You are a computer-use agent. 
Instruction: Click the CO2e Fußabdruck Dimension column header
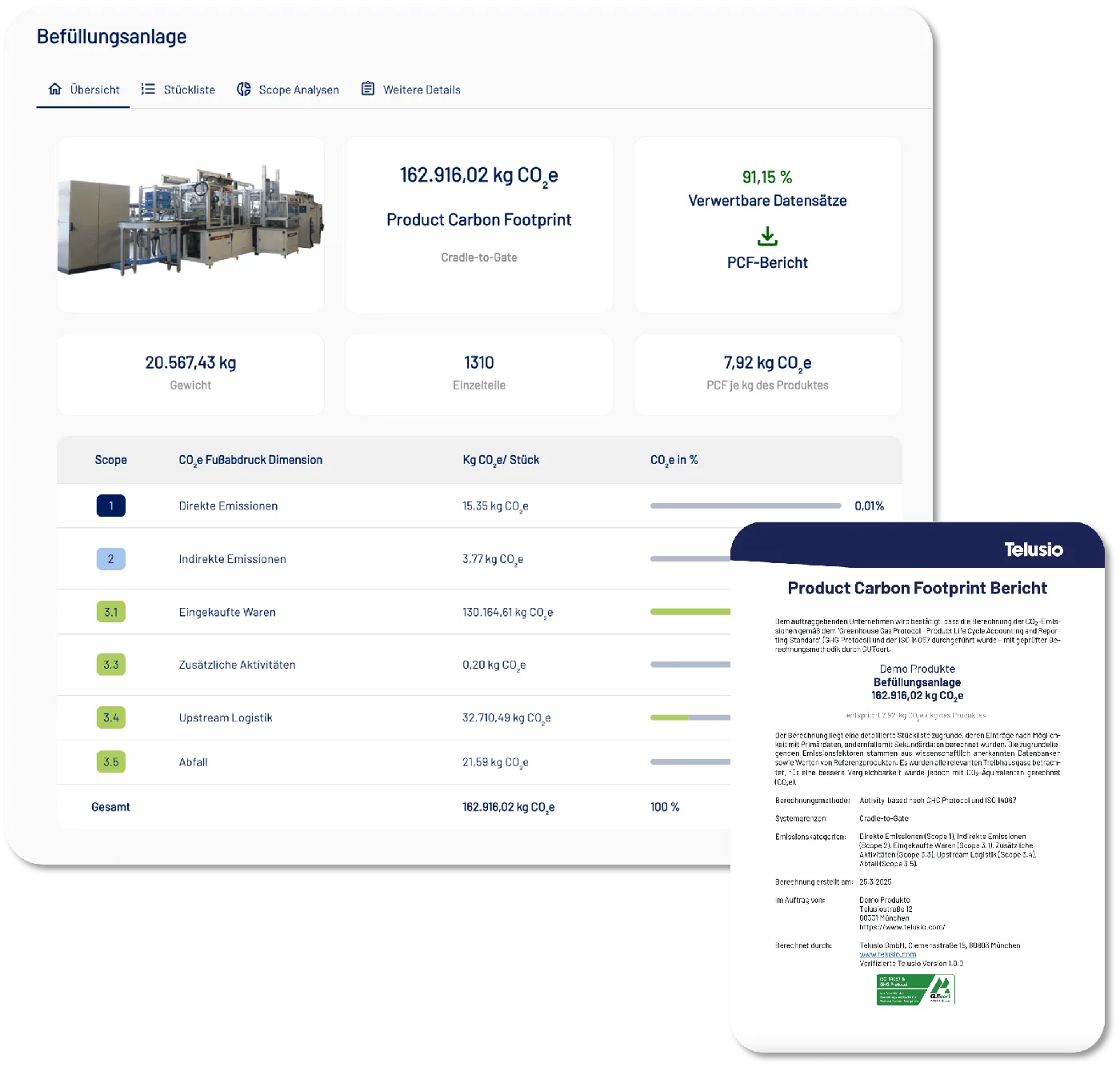click(250, 460)
